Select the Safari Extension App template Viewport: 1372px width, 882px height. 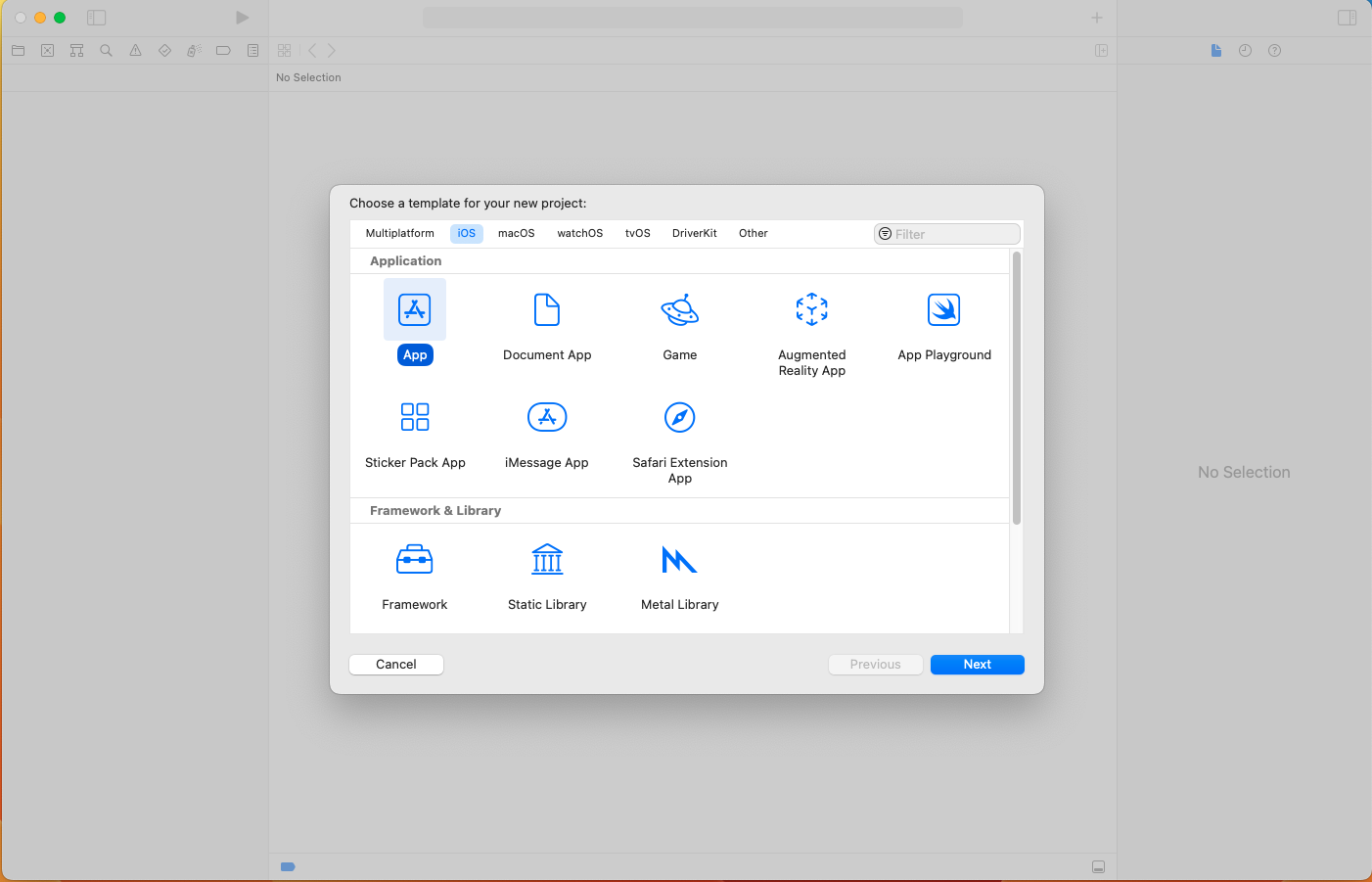coord(679,418)
